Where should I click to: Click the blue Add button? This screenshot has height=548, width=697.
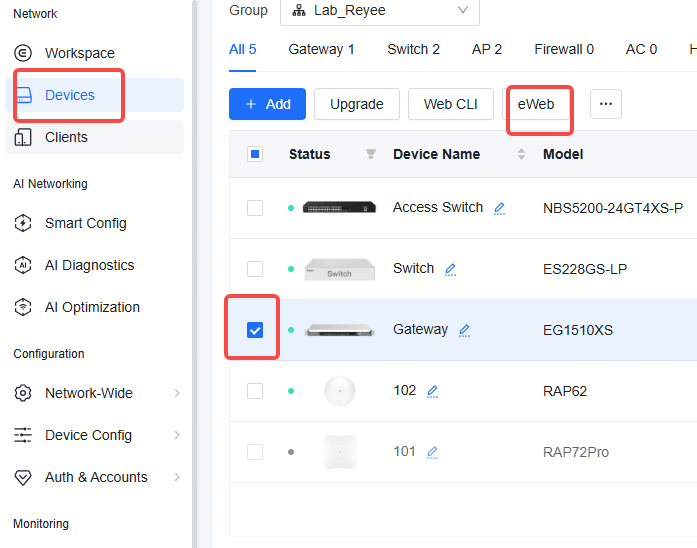click(268, 104)
